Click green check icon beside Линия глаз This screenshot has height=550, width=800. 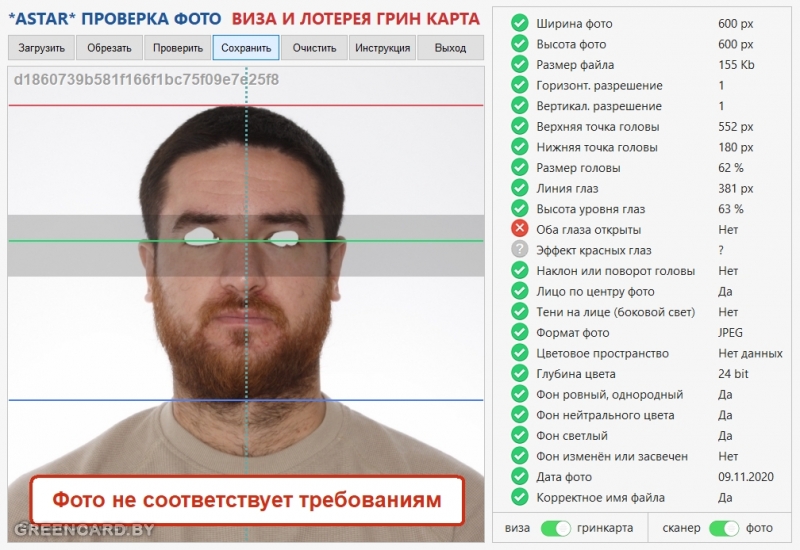[x=519, y=187]
